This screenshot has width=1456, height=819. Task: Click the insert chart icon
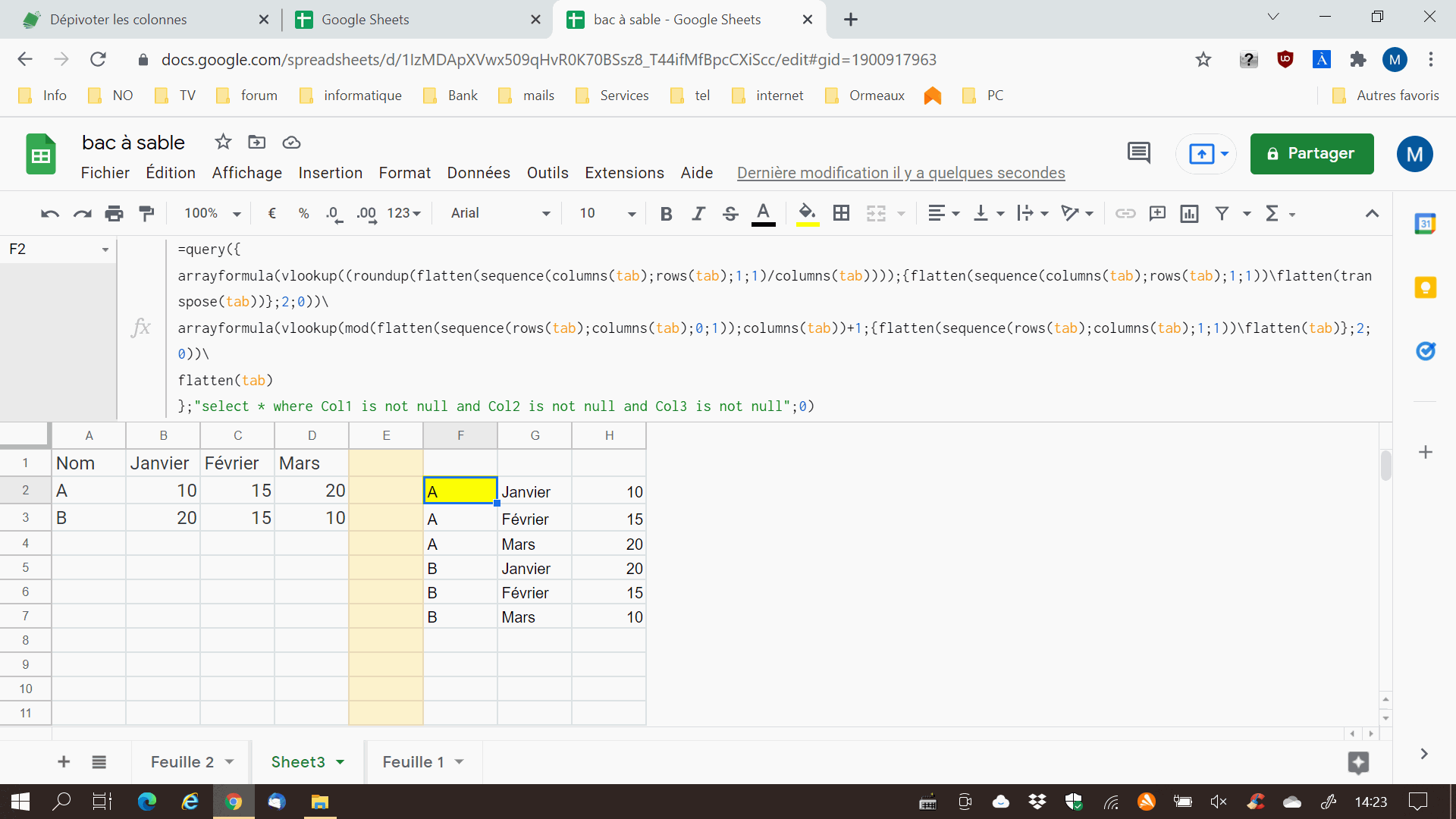[1189, 214]
